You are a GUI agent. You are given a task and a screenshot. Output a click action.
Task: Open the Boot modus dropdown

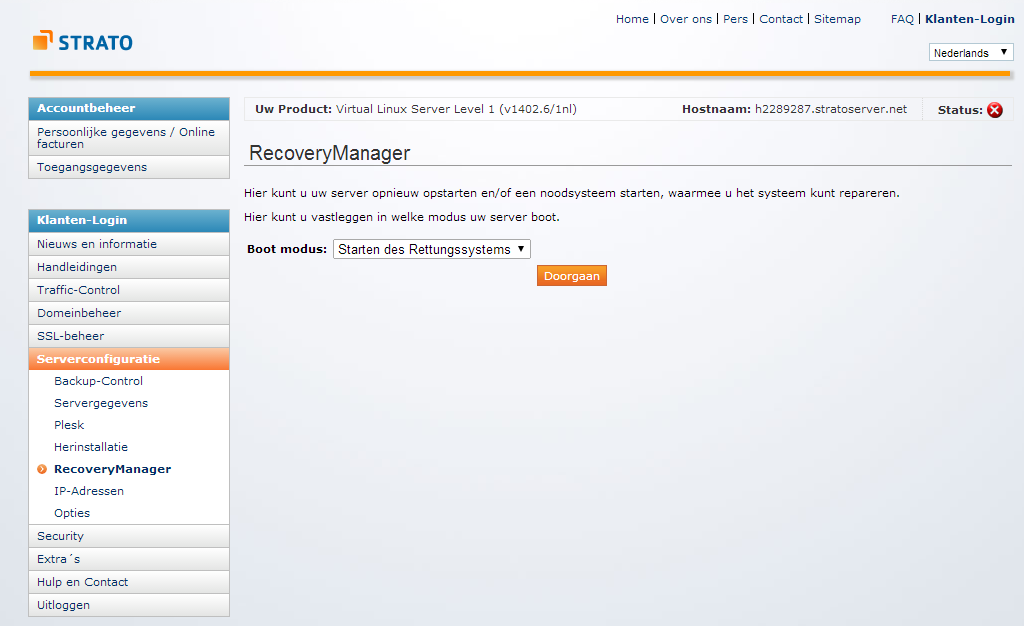tap(431, 249)
